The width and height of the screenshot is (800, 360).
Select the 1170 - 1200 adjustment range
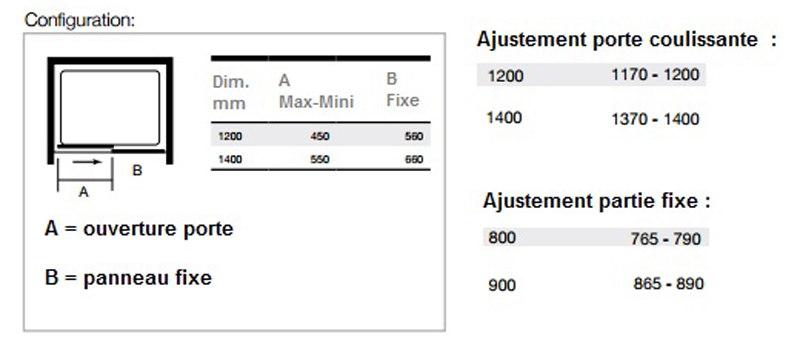click(x=655, y=75)
